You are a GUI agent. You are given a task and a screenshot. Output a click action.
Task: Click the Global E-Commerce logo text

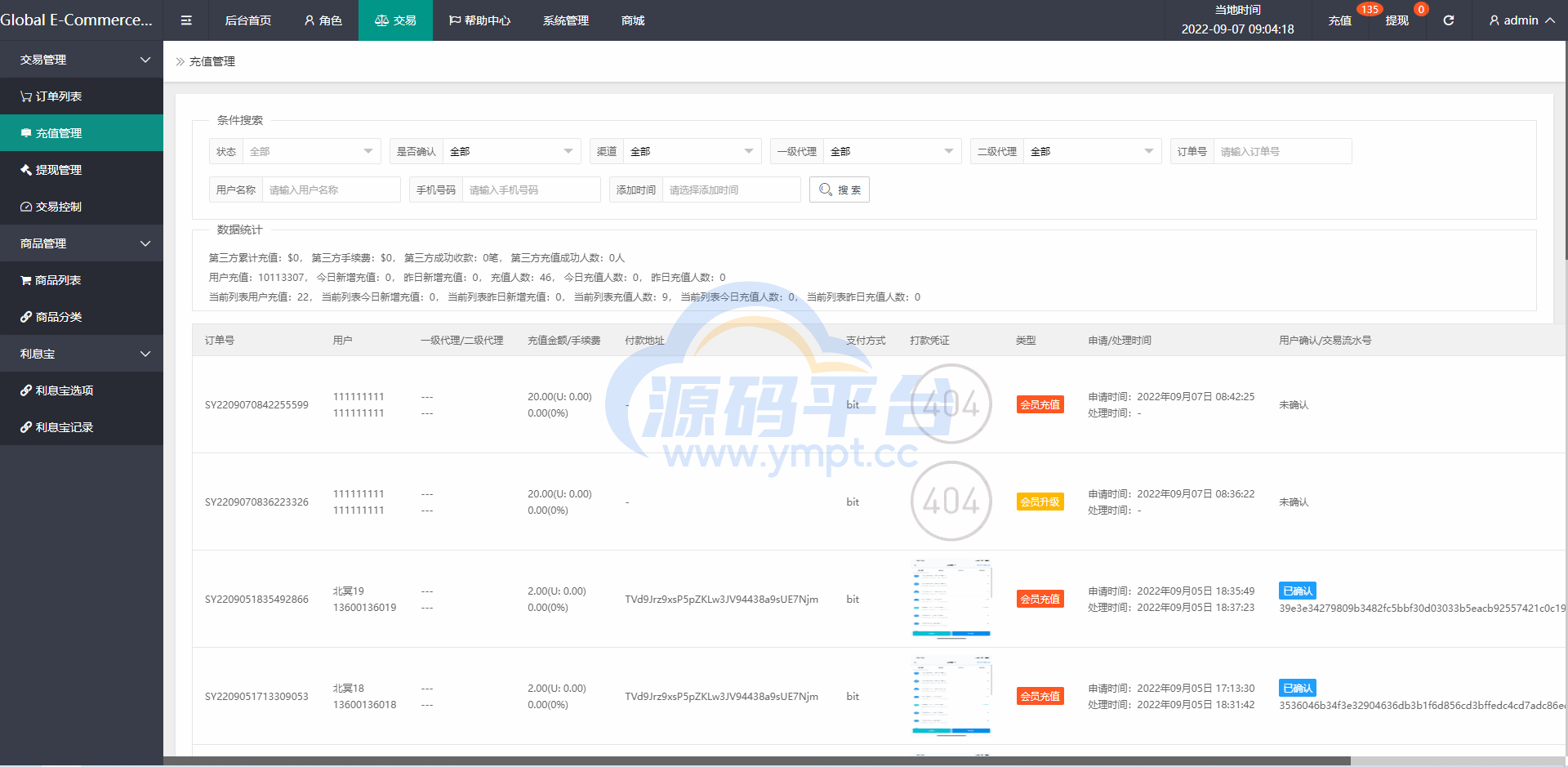coord(77,20)
